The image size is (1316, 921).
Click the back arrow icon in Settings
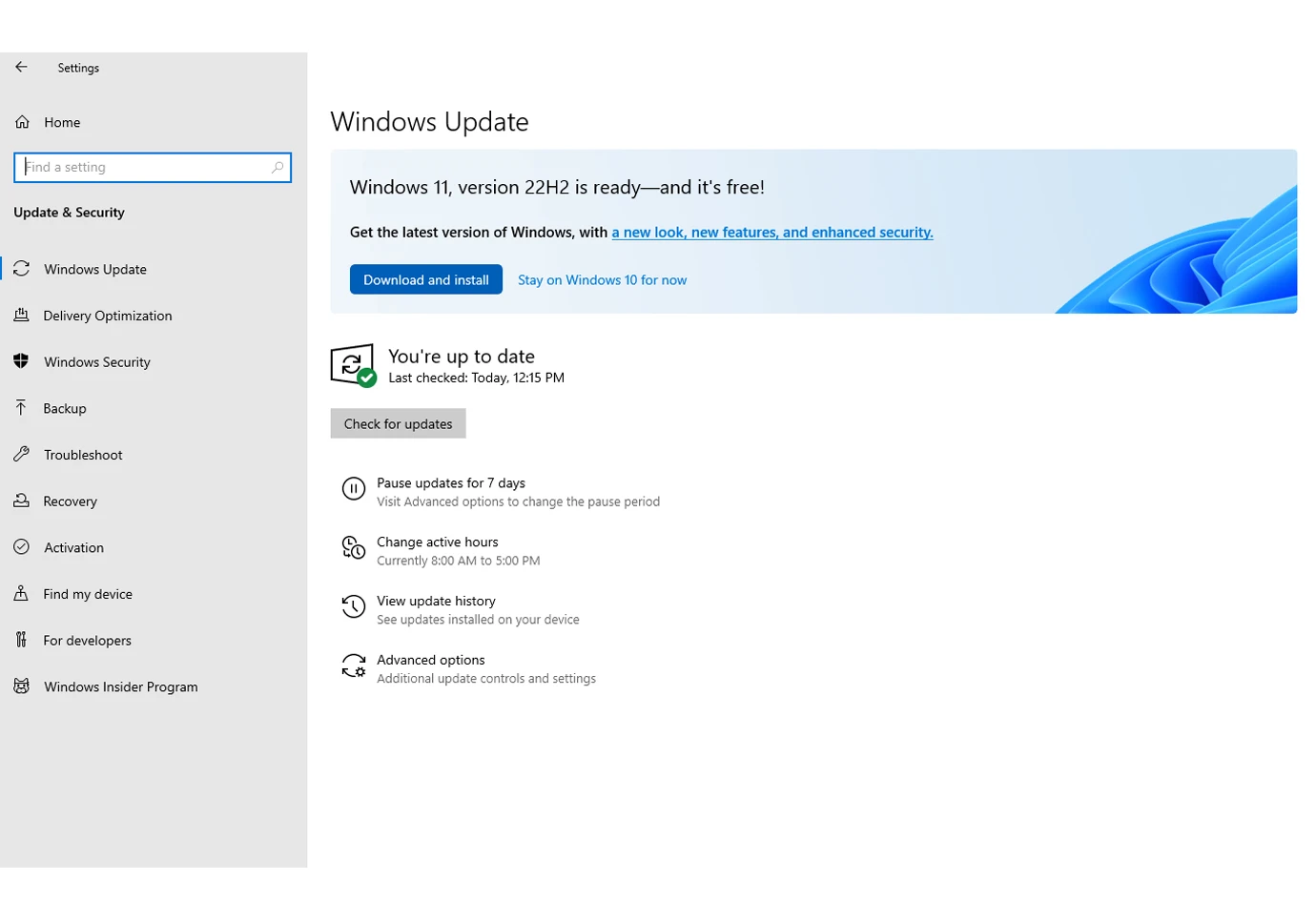click(21, 67)
